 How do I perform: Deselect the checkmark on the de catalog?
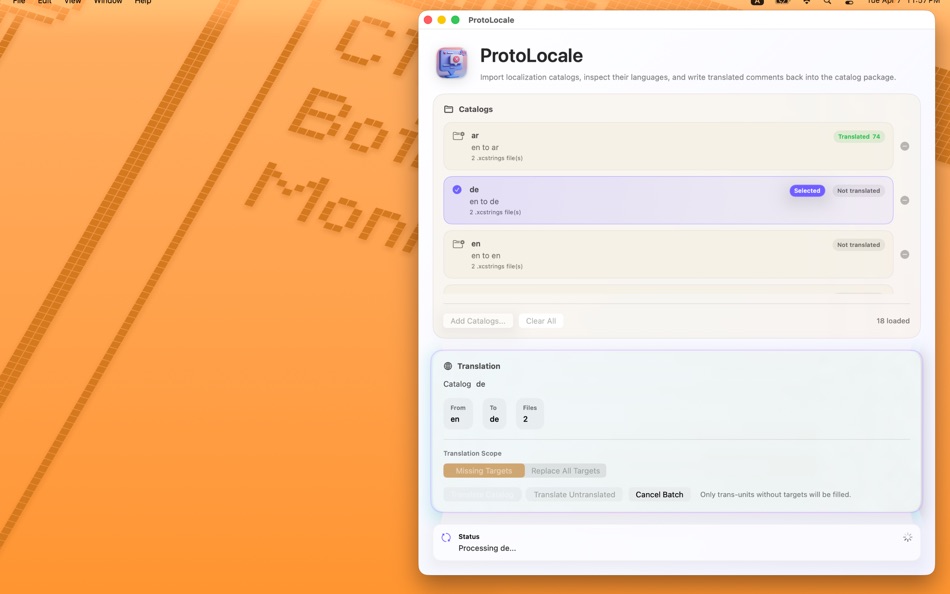pos(457,189)
